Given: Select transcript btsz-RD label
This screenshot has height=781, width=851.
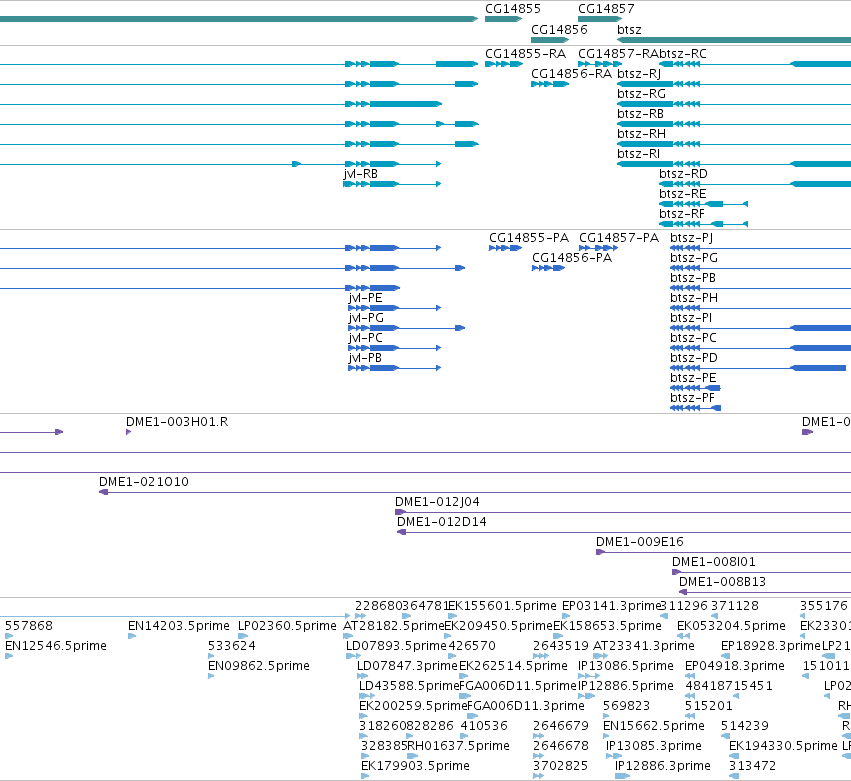Looking at the screenshot, I should (683, 174).
